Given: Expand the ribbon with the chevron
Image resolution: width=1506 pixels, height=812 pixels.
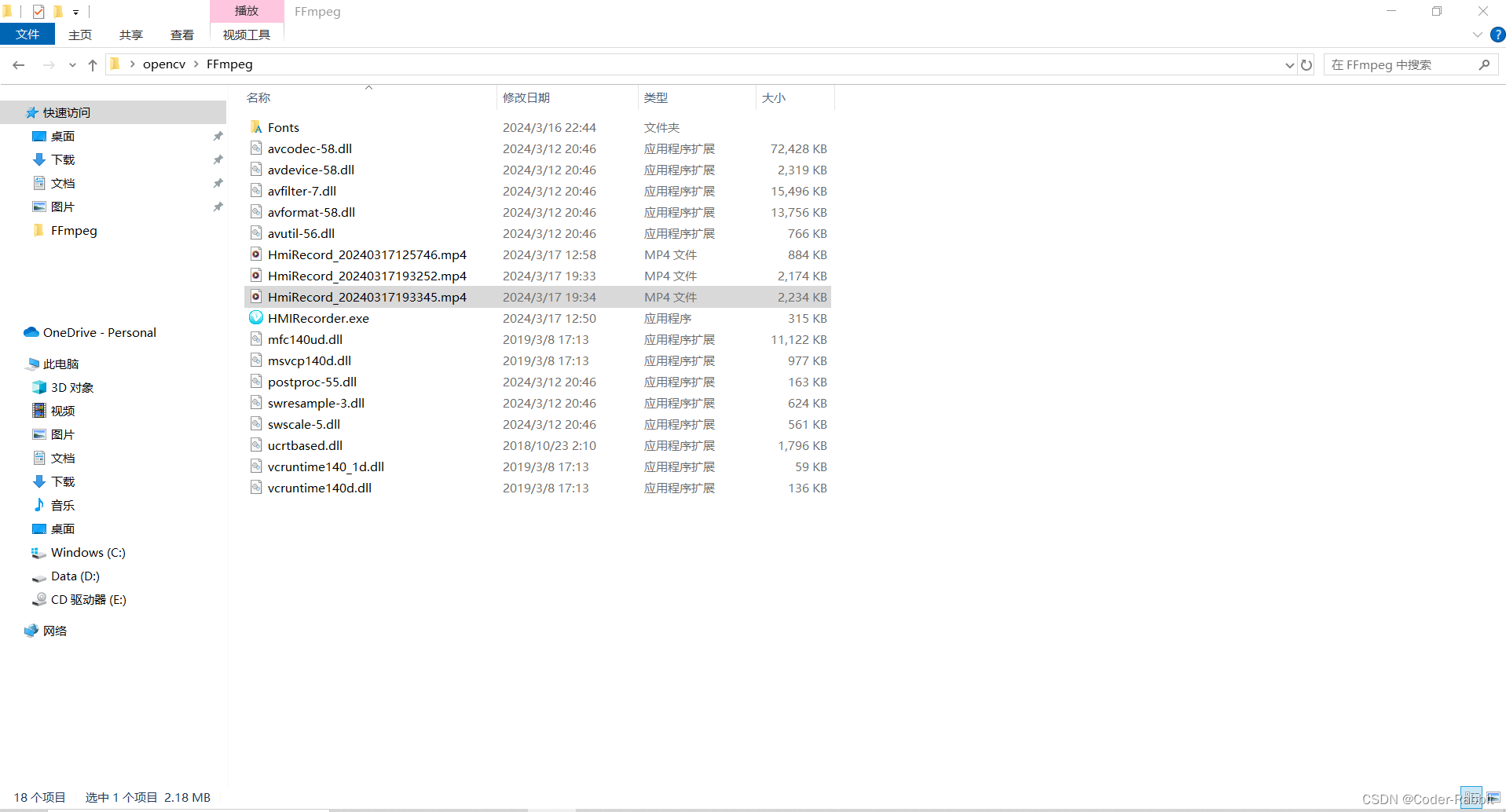Looking at the screenshot, I should coord(1477,35).
